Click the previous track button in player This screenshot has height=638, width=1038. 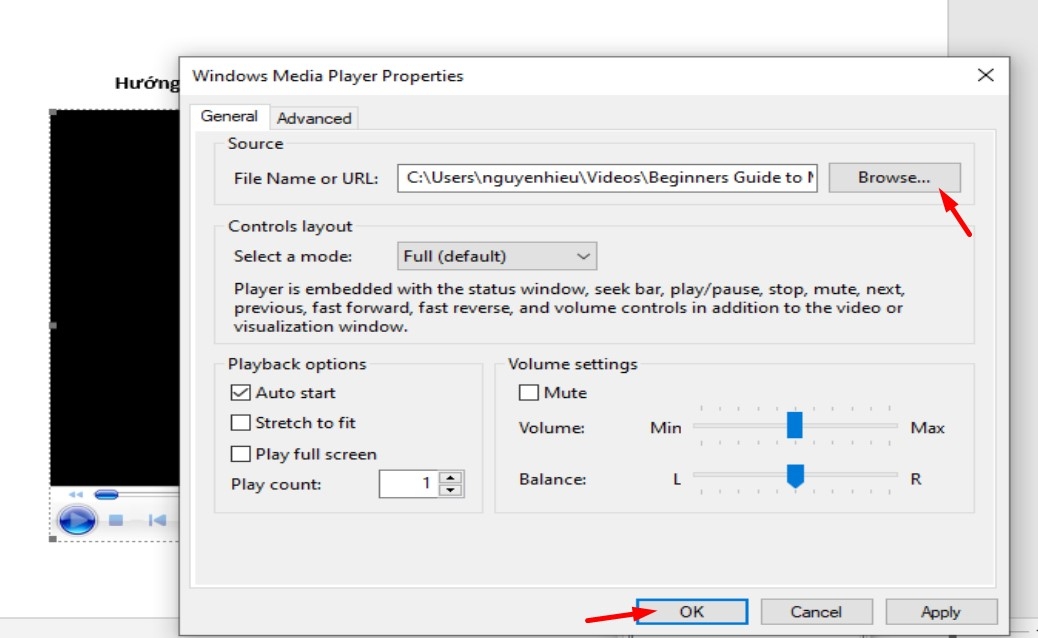(157, 520)
